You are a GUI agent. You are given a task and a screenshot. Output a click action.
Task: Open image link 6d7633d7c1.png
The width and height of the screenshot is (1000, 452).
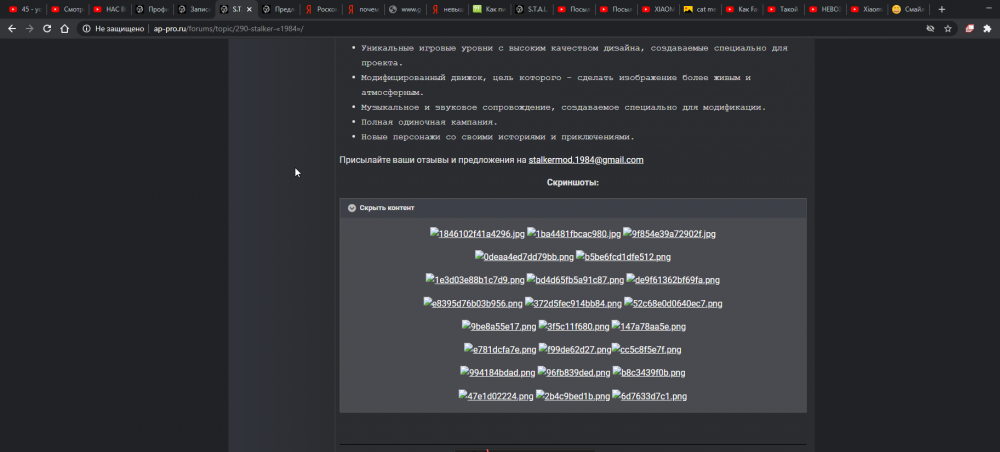[649, 396]
